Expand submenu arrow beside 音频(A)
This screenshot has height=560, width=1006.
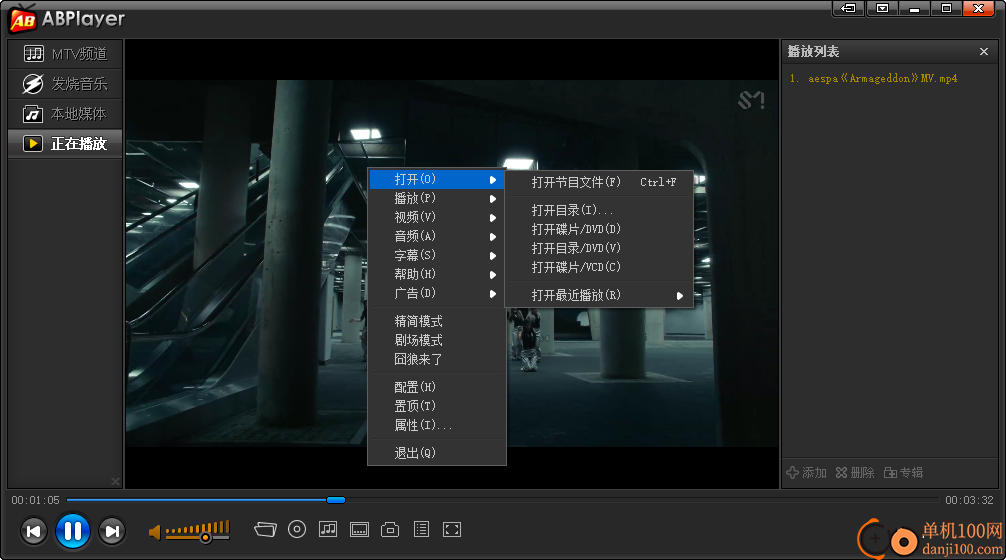tap(493, 237)
